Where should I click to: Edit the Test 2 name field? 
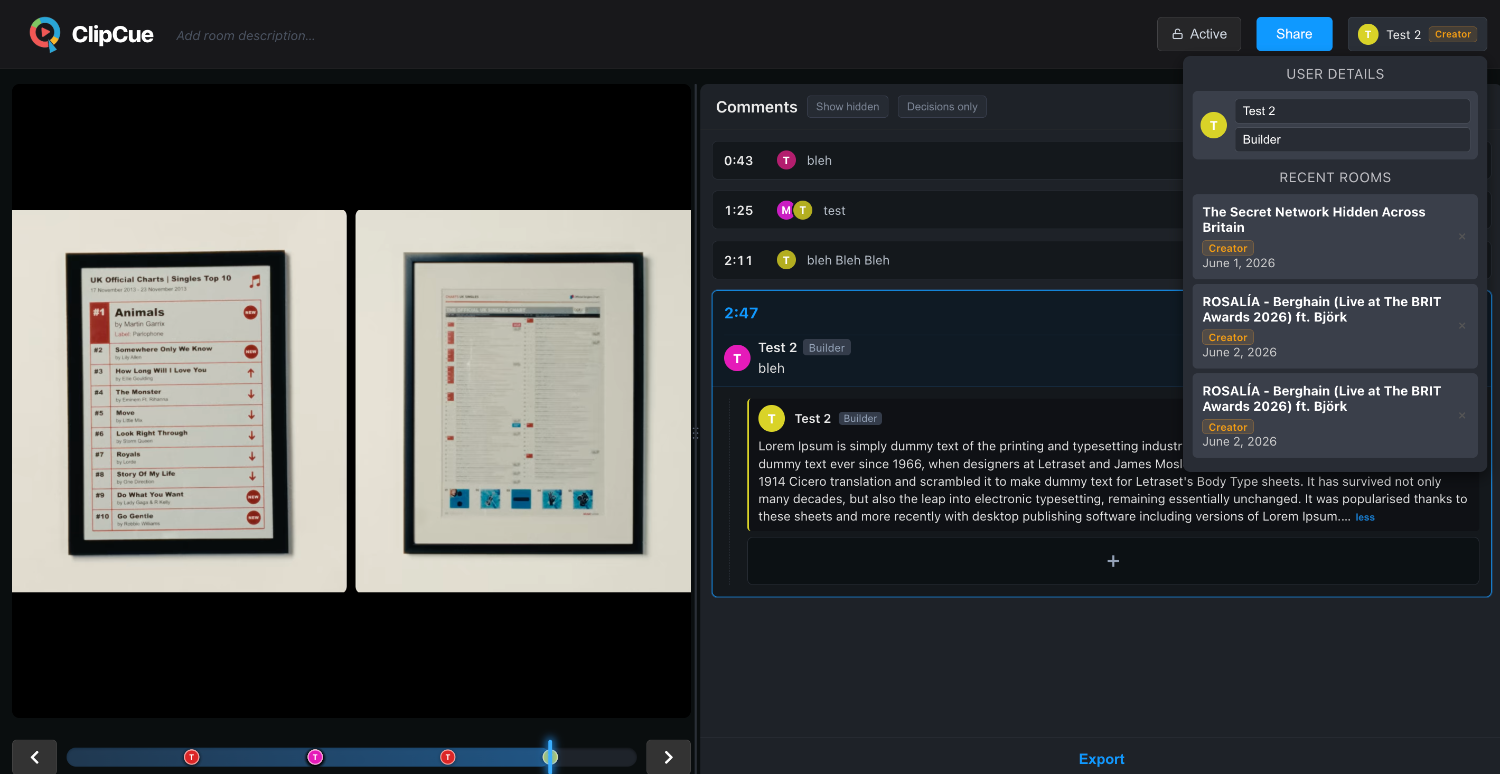coord(1352,111)
